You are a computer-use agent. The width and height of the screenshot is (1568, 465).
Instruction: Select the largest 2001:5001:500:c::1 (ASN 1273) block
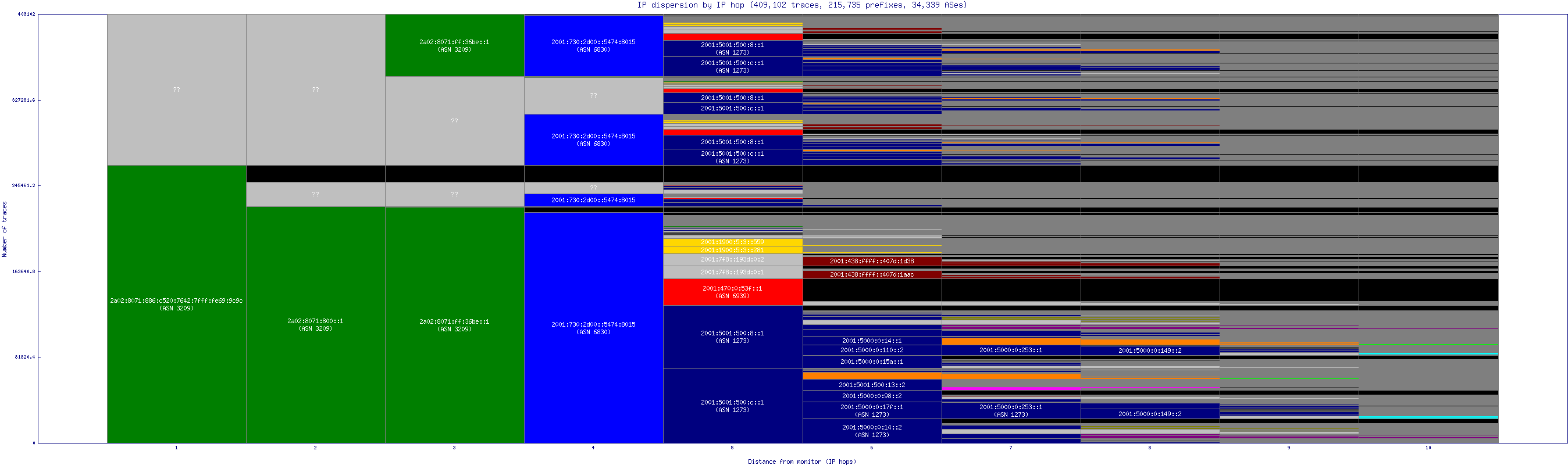(733, 406)
